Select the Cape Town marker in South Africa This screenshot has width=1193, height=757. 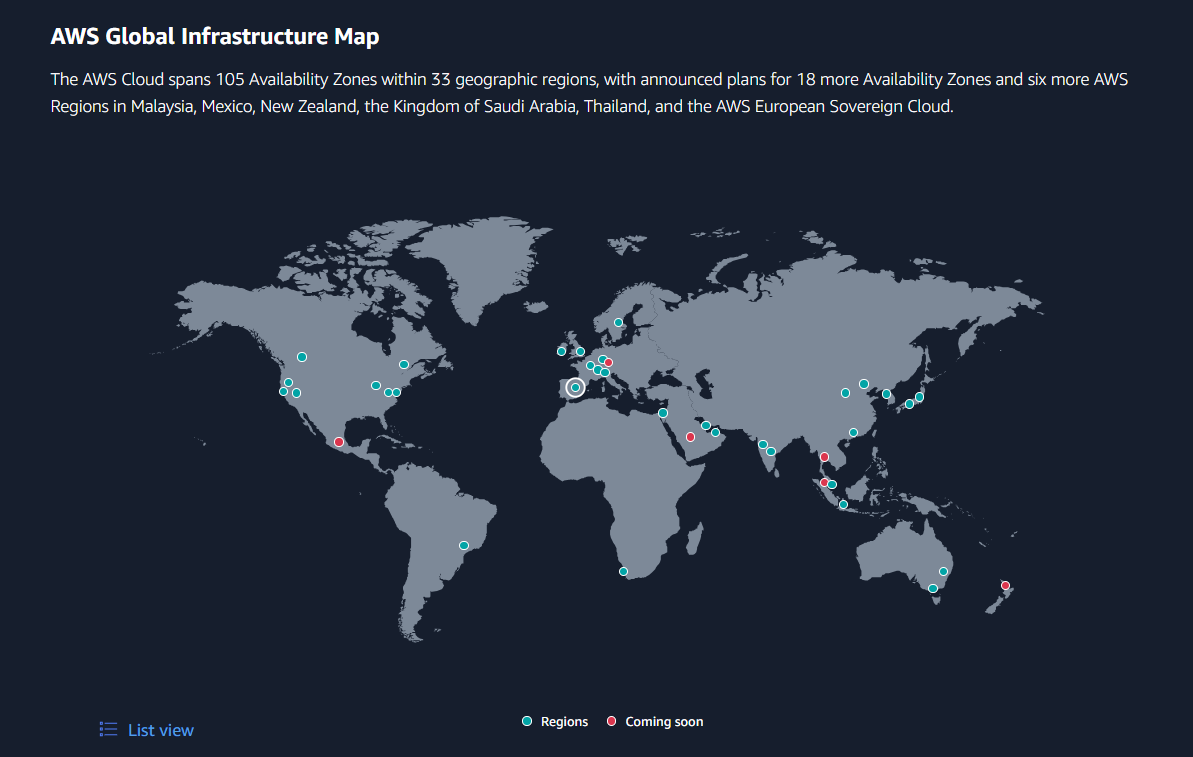coord(624,571)
